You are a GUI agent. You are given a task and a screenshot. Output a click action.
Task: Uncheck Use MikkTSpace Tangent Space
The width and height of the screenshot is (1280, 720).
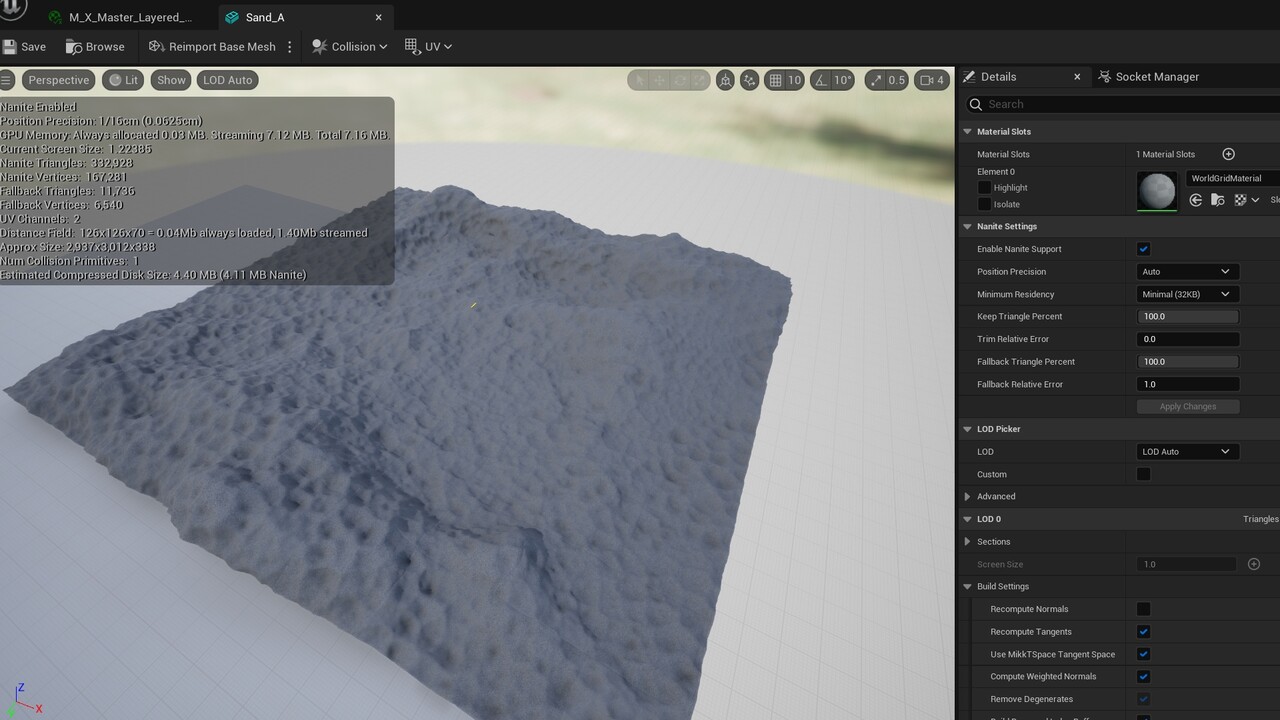pos(1144,654)
